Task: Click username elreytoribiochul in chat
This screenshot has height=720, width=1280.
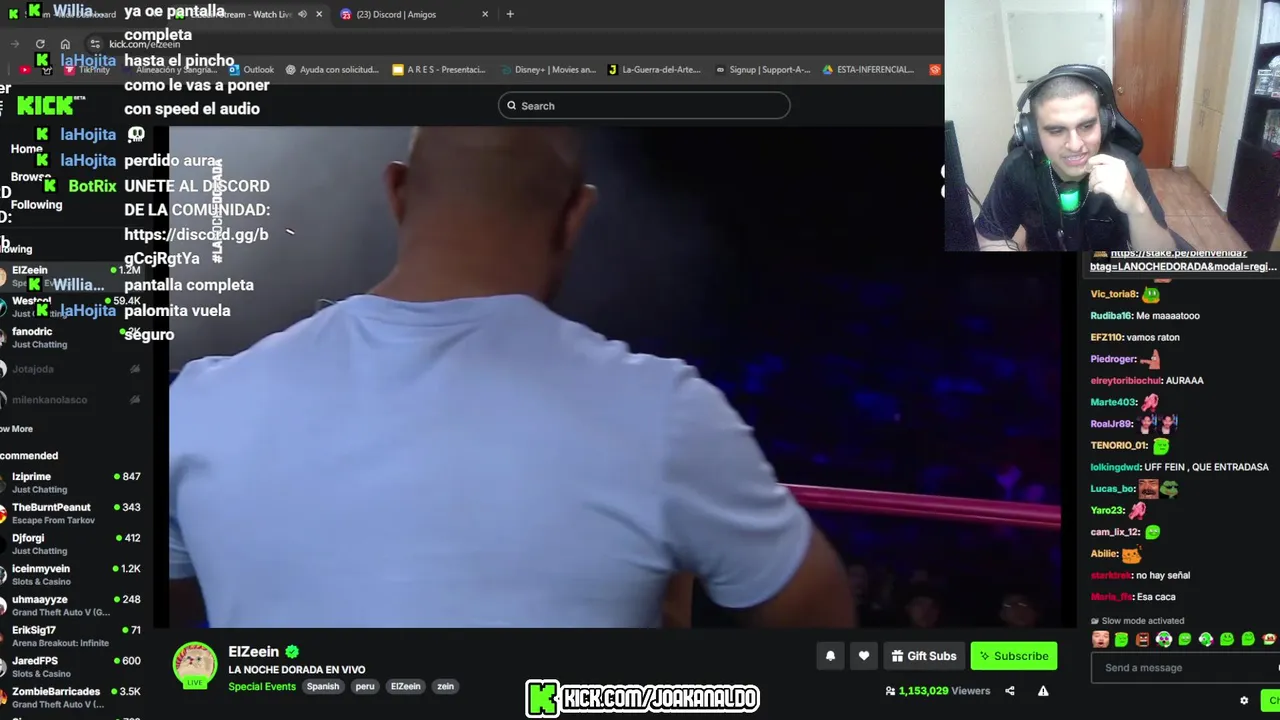Action: 1126,381
